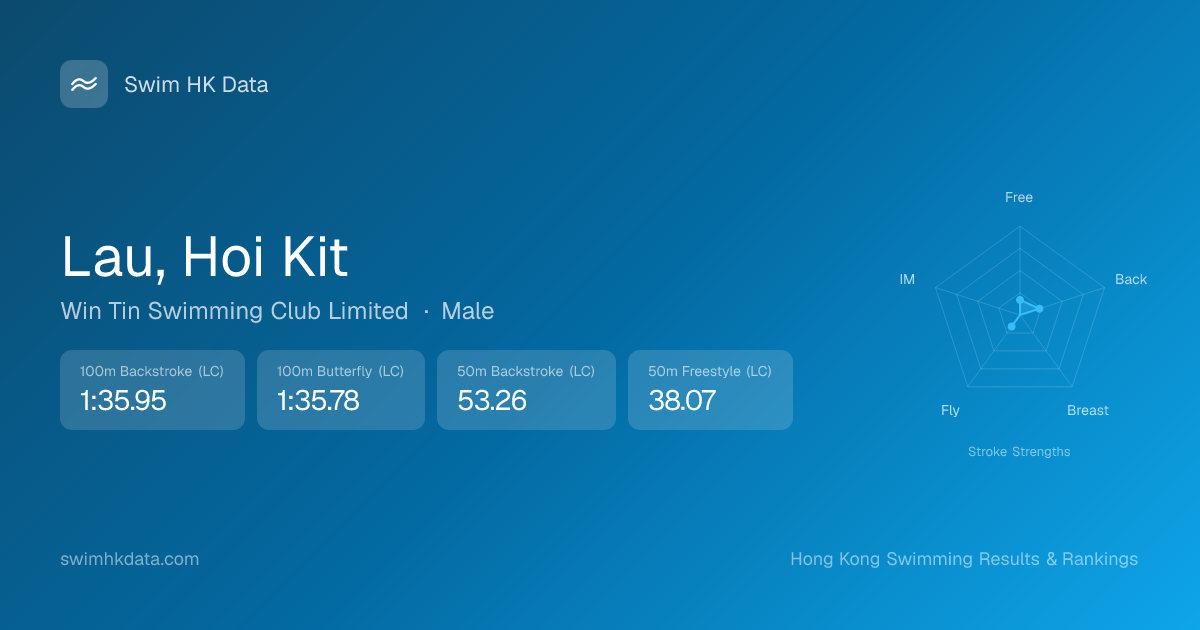Image resolution: width=1200 pixels, height=630 pixels.
Task: Click the Fly axis label on radar chart
Action: click(x=950, y=410)
